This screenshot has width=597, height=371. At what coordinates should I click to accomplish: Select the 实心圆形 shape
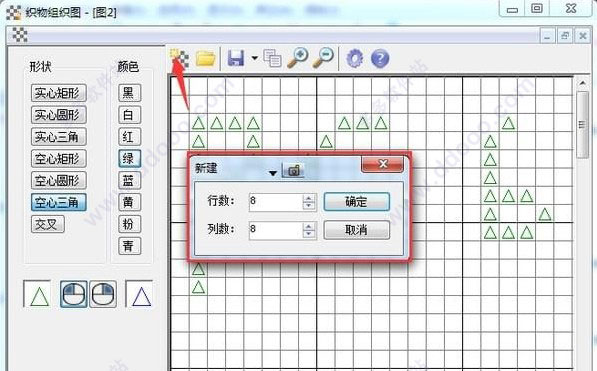tap(59, 115)
